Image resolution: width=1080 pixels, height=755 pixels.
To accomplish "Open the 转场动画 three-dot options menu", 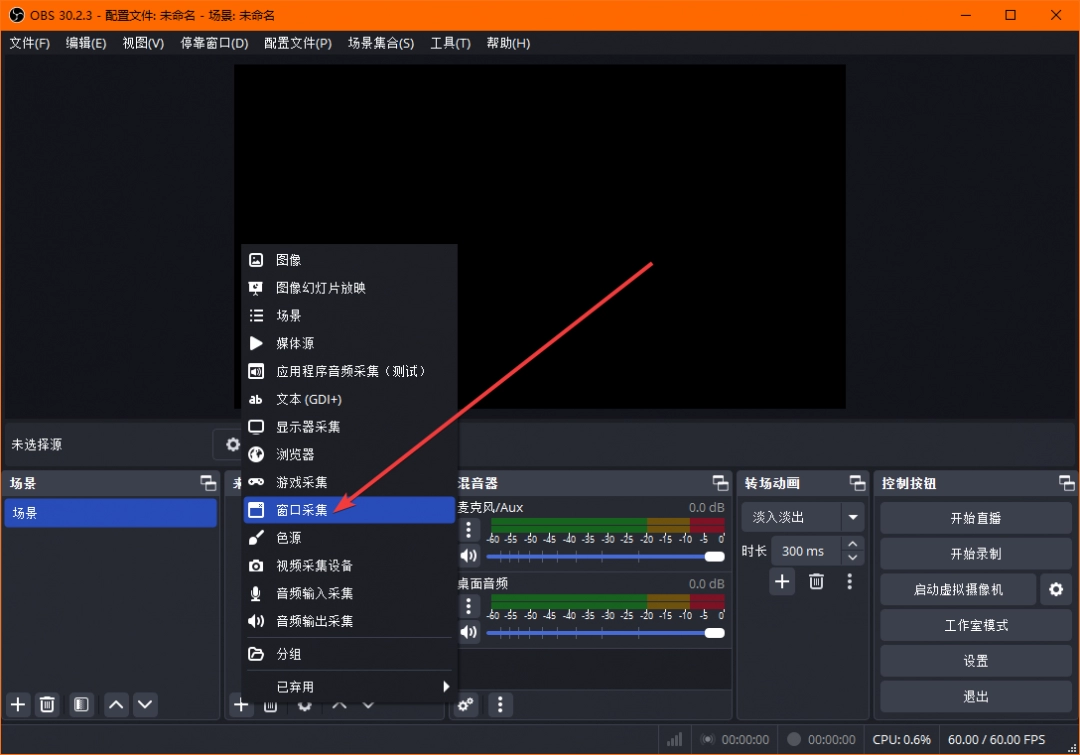I will click(851, 581).
